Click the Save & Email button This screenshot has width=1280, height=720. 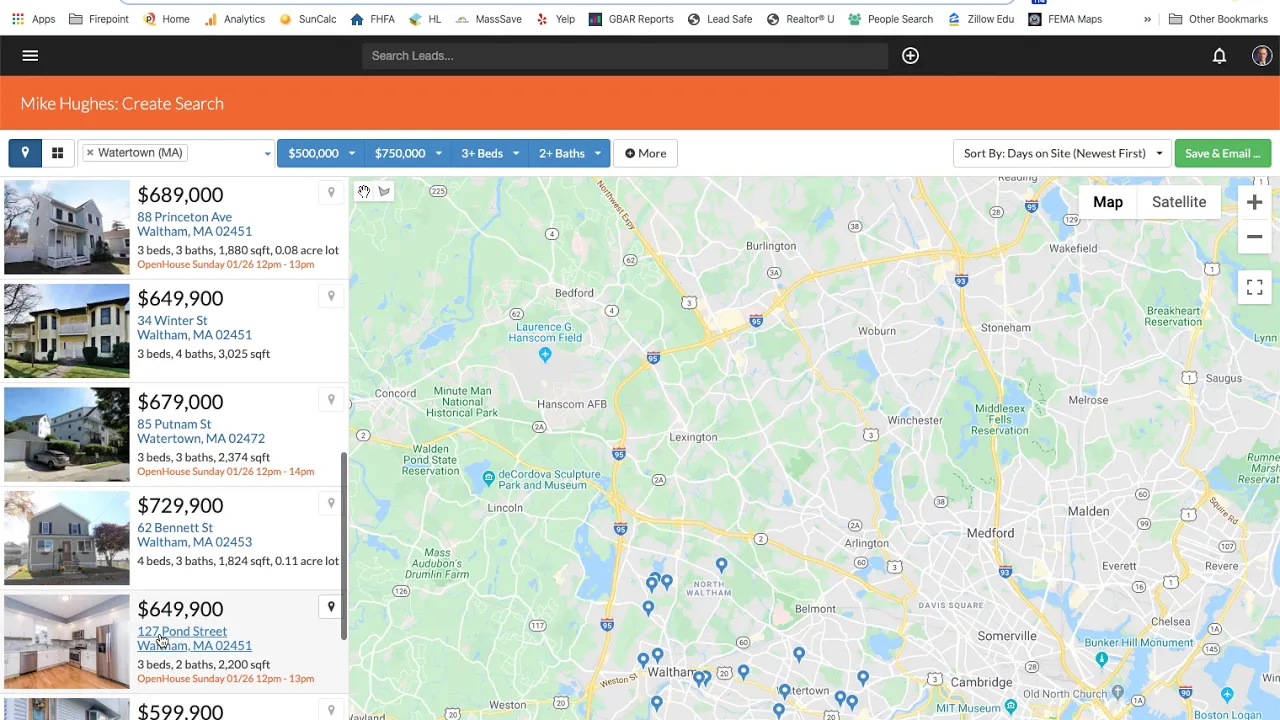pyautogui.click(x=1223, y=153)
